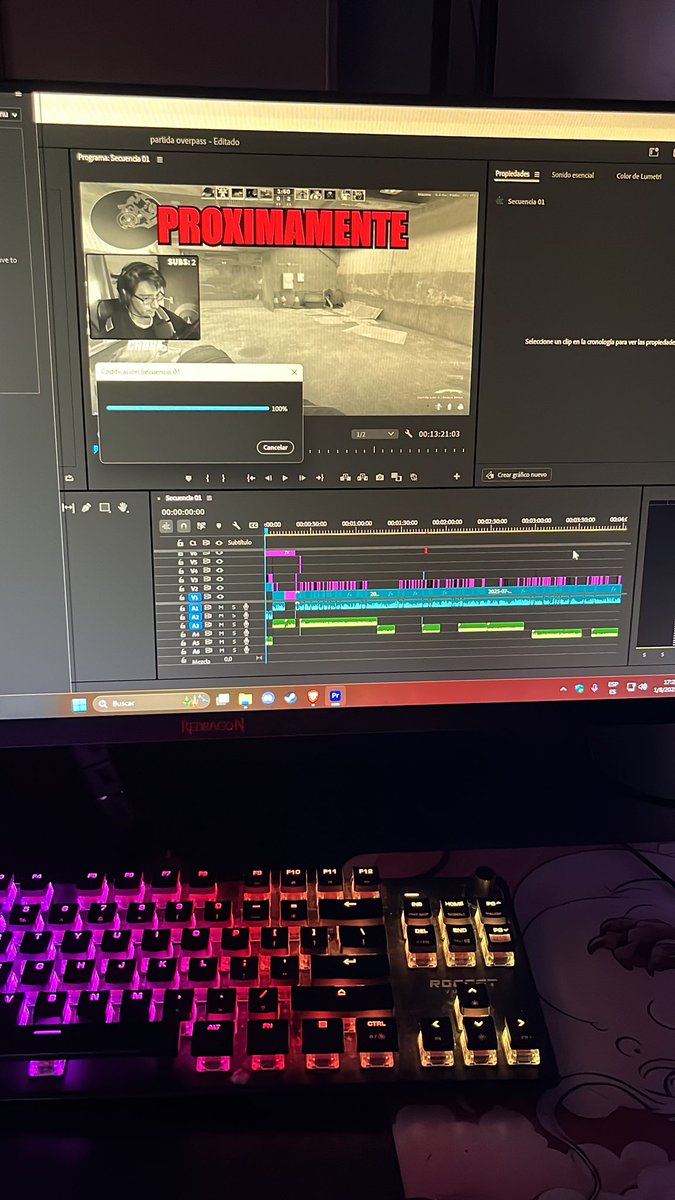Image resolution: width=675 pixels, height=1200 pixels.
Task: Switch to Propiedades tab
Action: [513, 174]
